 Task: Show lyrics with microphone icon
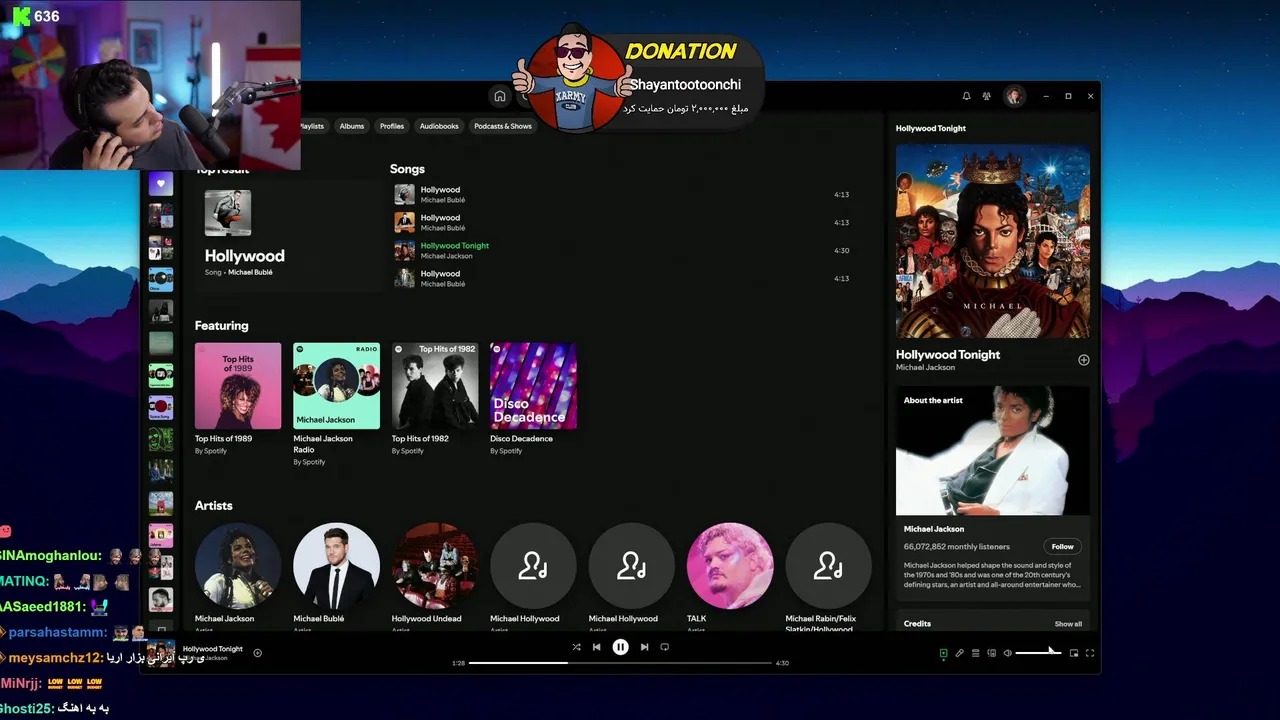pyautogui.click(x=959, y=653)
